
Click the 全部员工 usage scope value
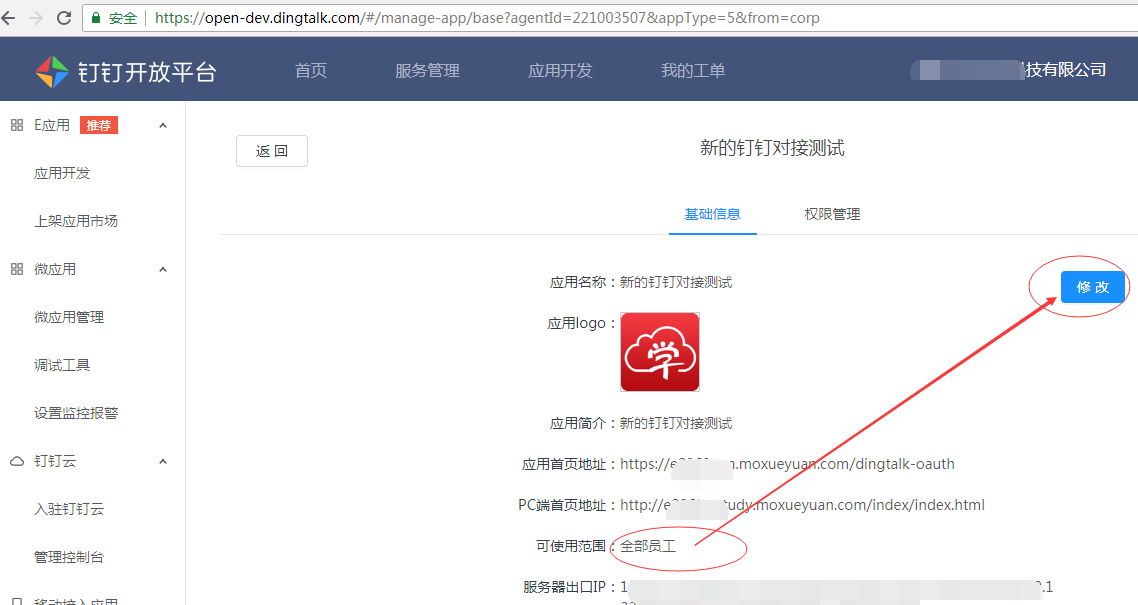tap(648, 546)
